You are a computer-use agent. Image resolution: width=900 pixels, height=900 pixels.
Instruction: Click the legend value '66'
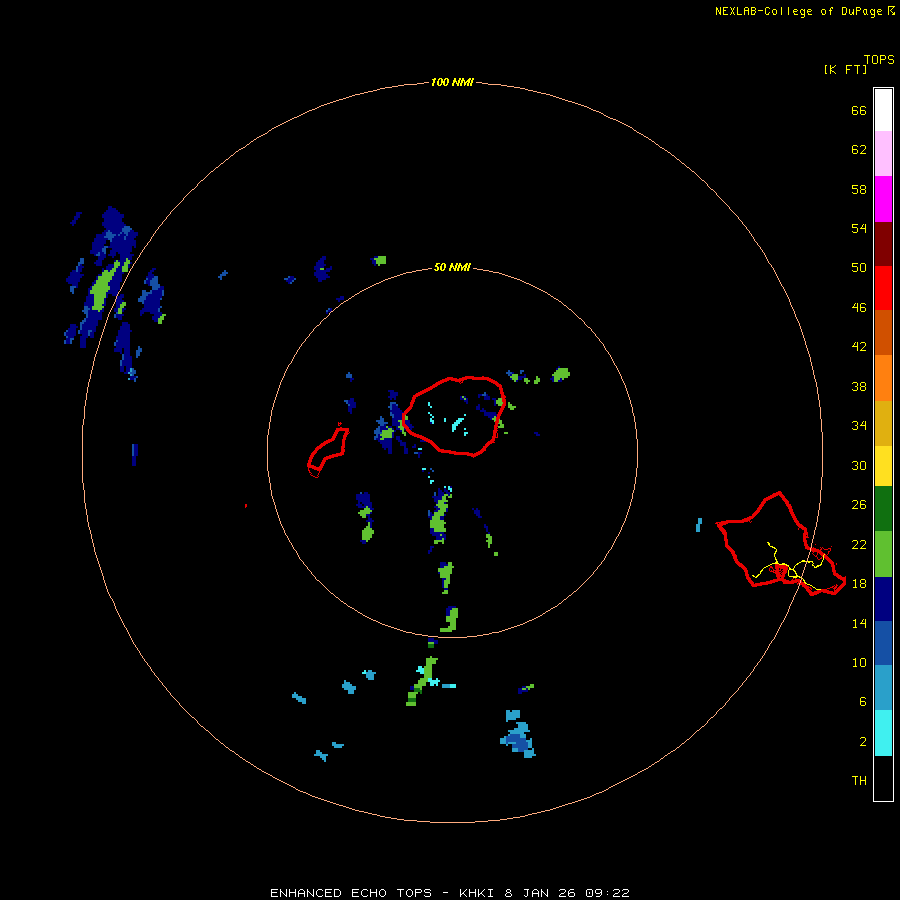point(859,111)
